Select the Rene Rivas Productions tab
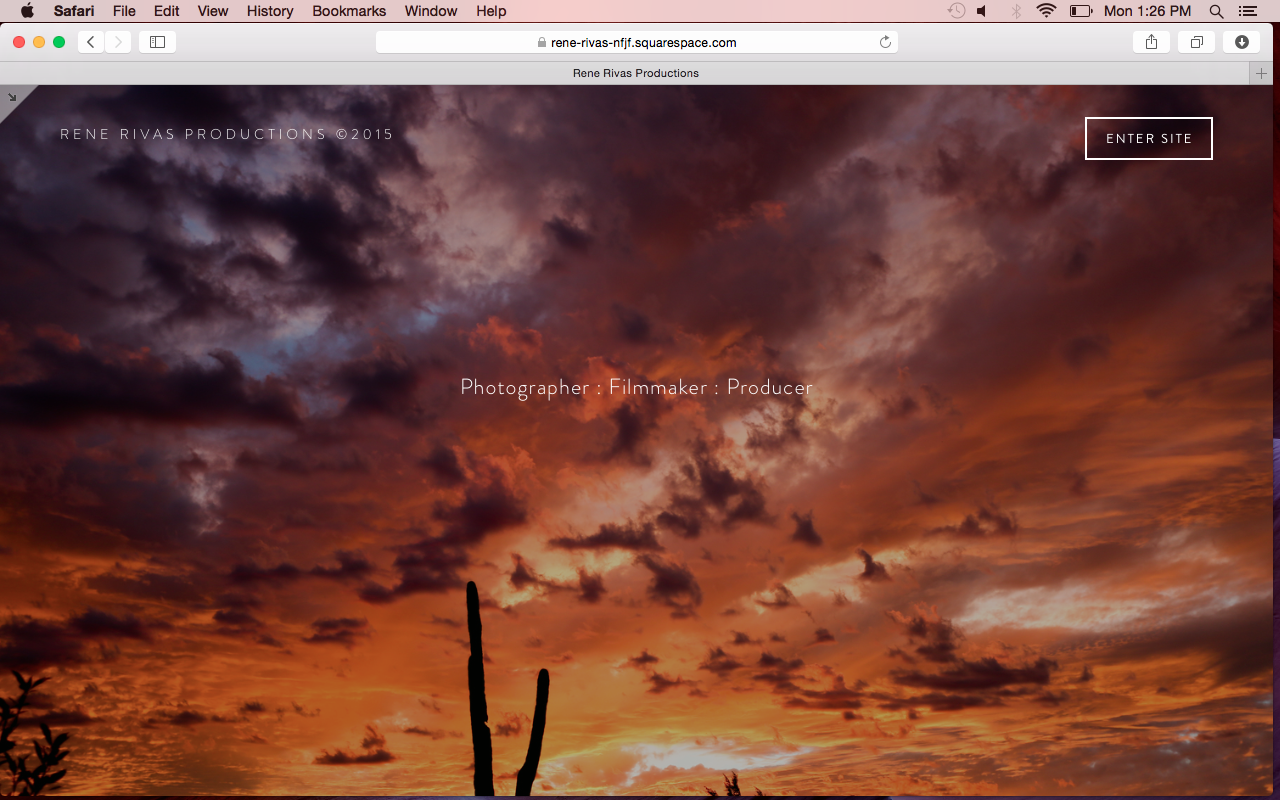Image resolution: width=1280 pixels, height=800 pixels. (x=636, y=73)
